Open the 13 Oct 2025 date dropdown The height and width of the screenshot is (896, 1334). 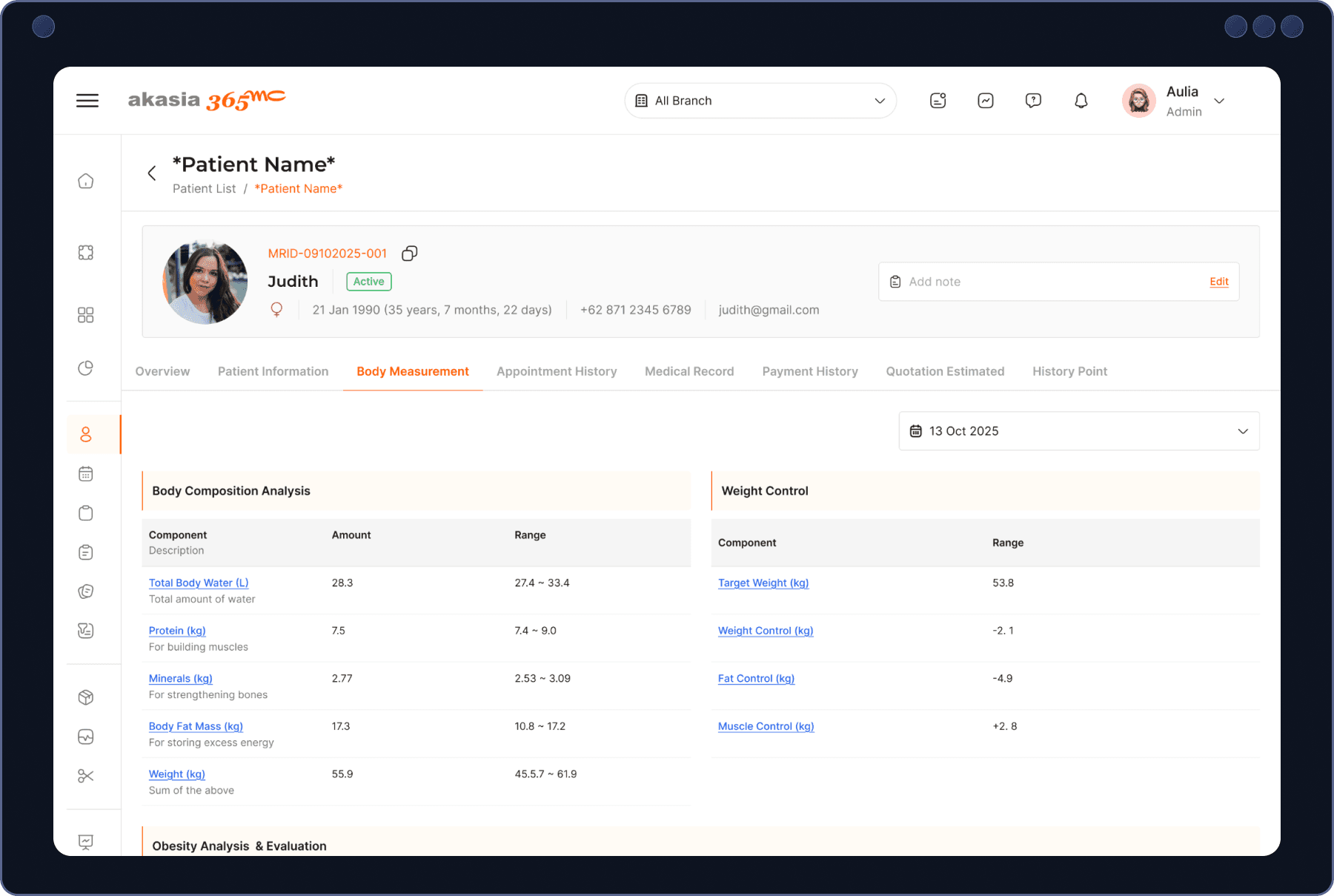tap(1078, 431)
